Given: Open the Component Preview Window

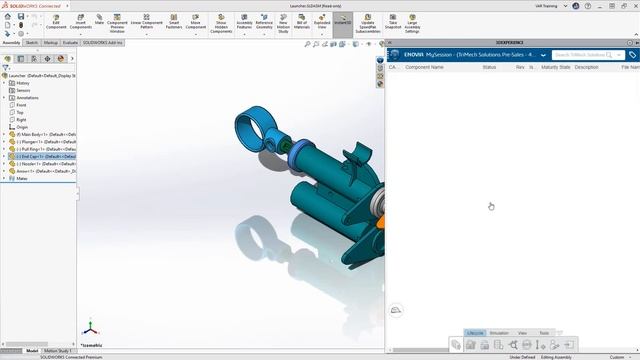Looking at the screenshot, I should click(x=117, y=24).
